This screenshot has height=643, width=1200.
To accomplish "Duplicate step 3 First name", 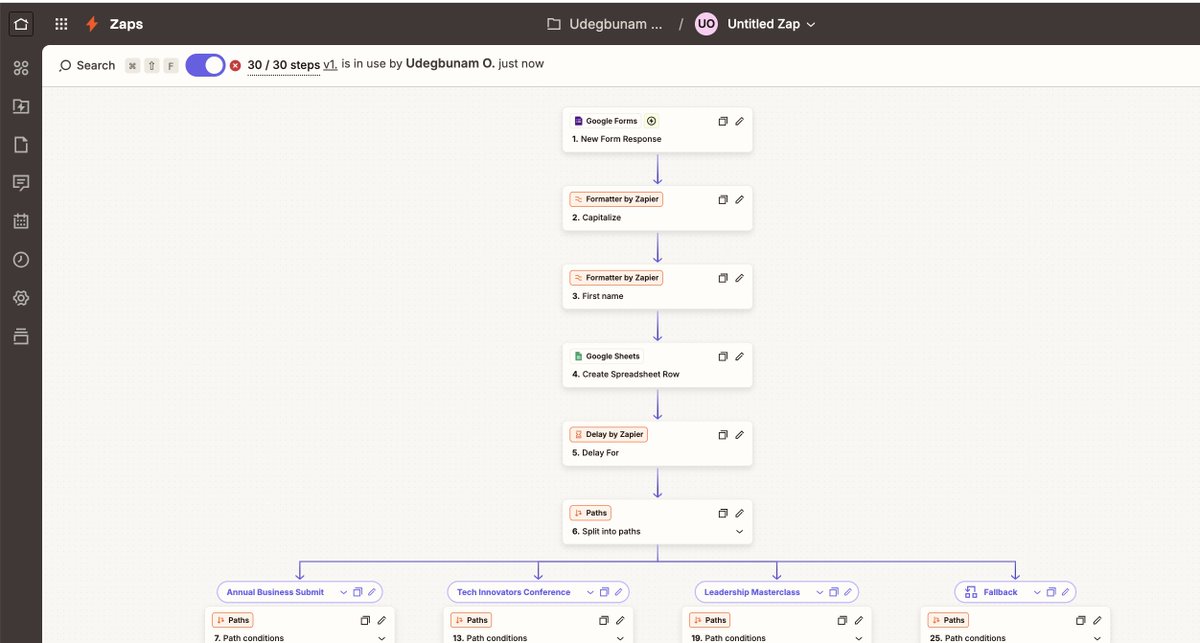I will pyautogui.click(x=723, y=278).
